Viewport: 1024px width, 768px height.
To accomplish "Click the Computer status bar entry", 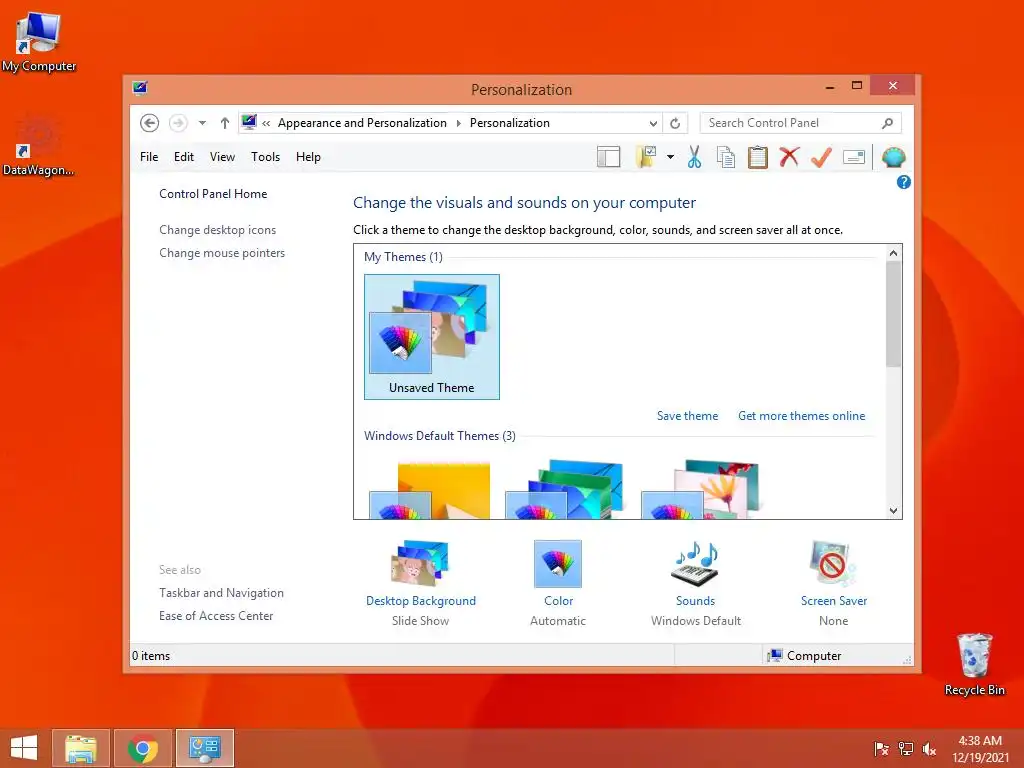I will [805, 656].
